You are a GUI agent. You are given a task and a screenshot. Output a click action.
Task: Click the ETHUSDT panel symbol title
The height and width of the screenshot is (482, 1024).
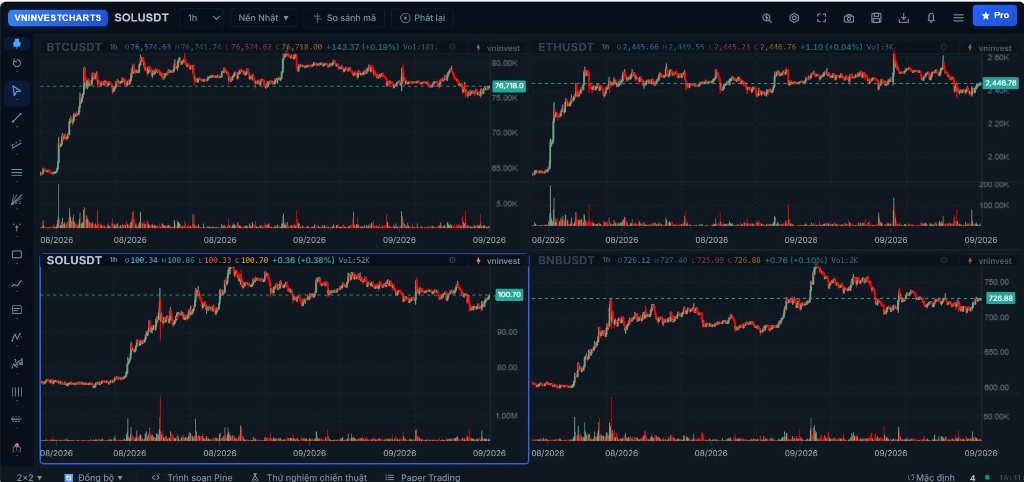(566, 47)
